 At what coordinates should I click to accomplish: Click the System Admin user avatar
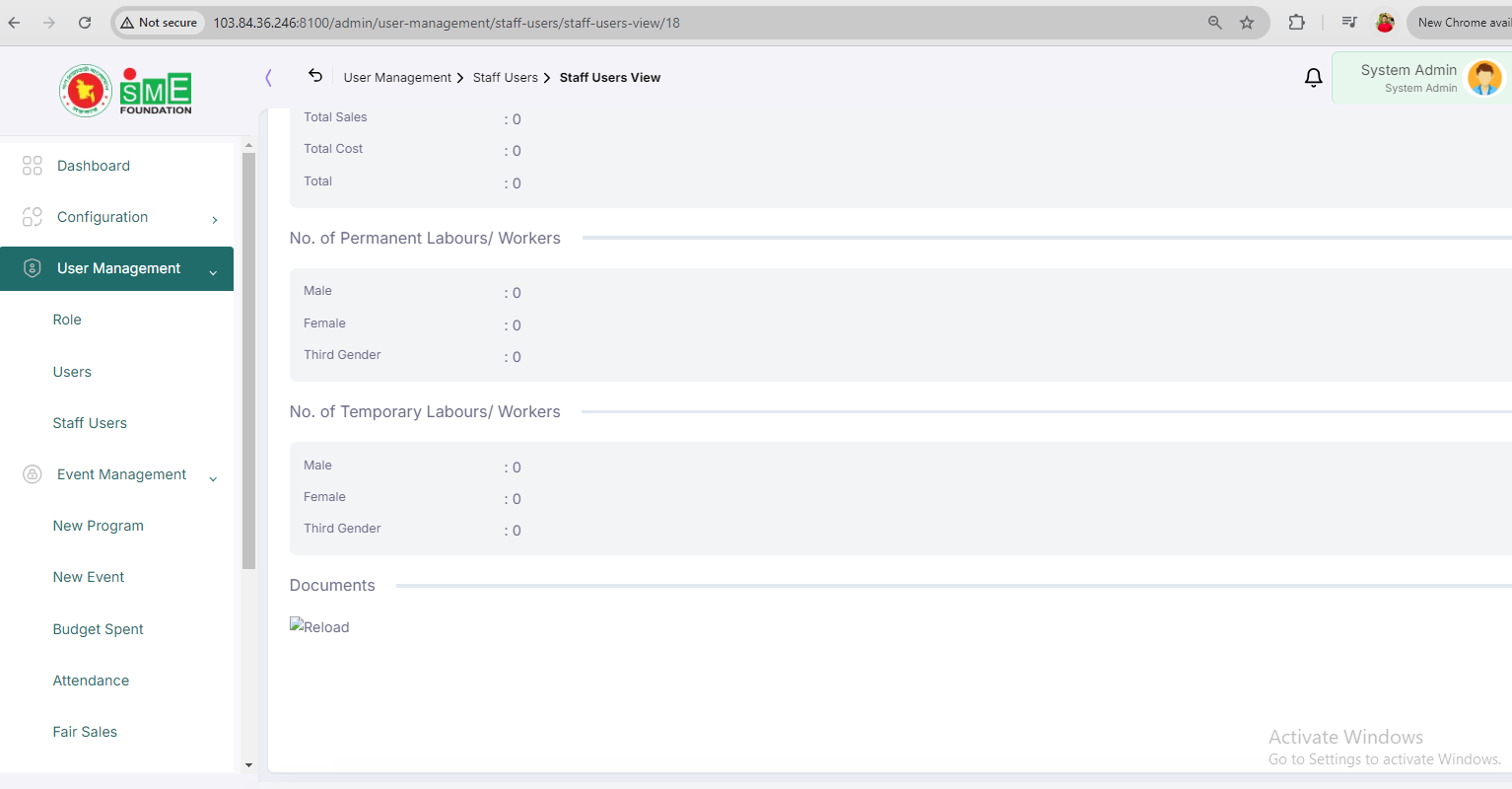pos(1484,78)
